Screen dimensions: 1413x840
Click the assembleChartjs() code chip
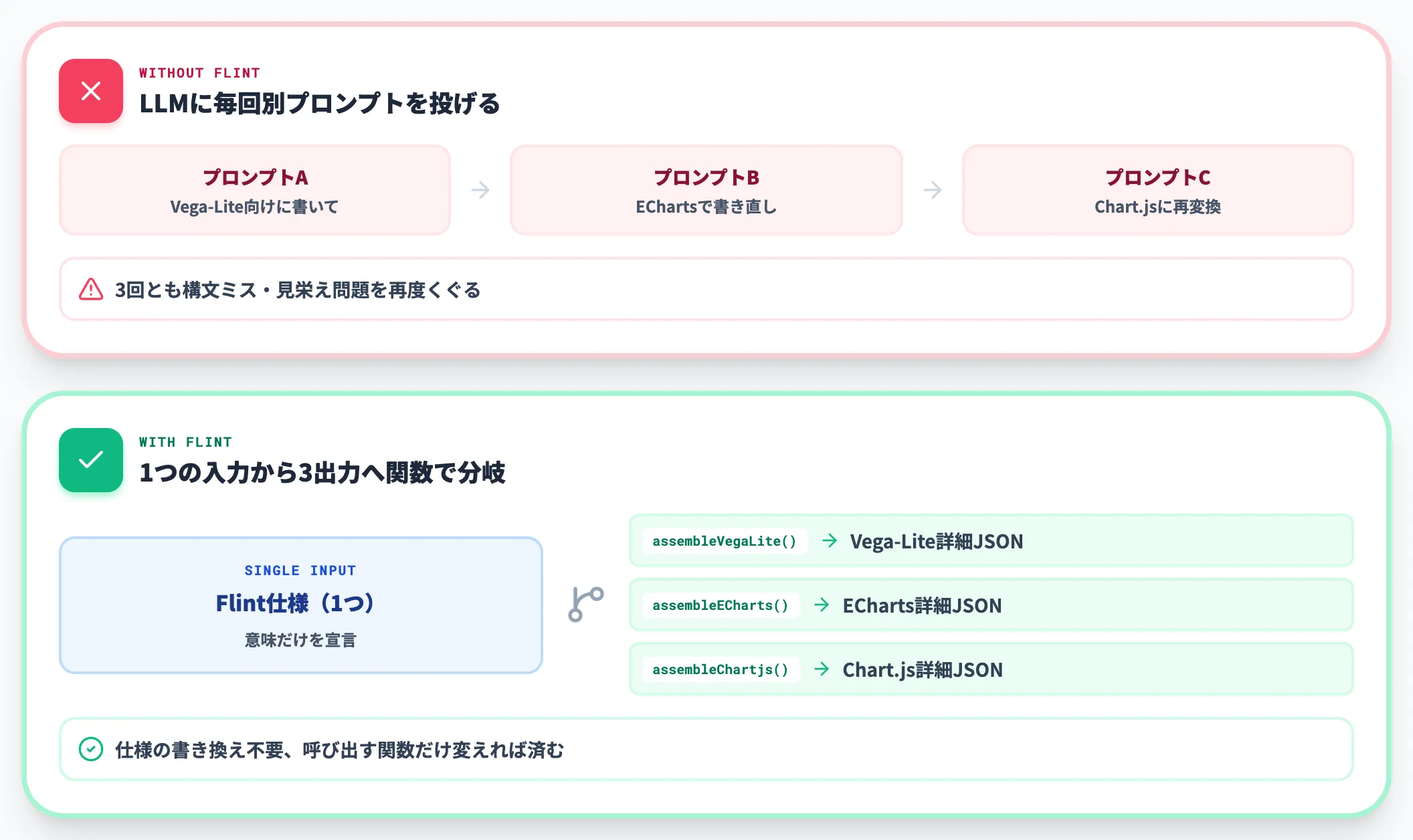click(x=721, y=669)
